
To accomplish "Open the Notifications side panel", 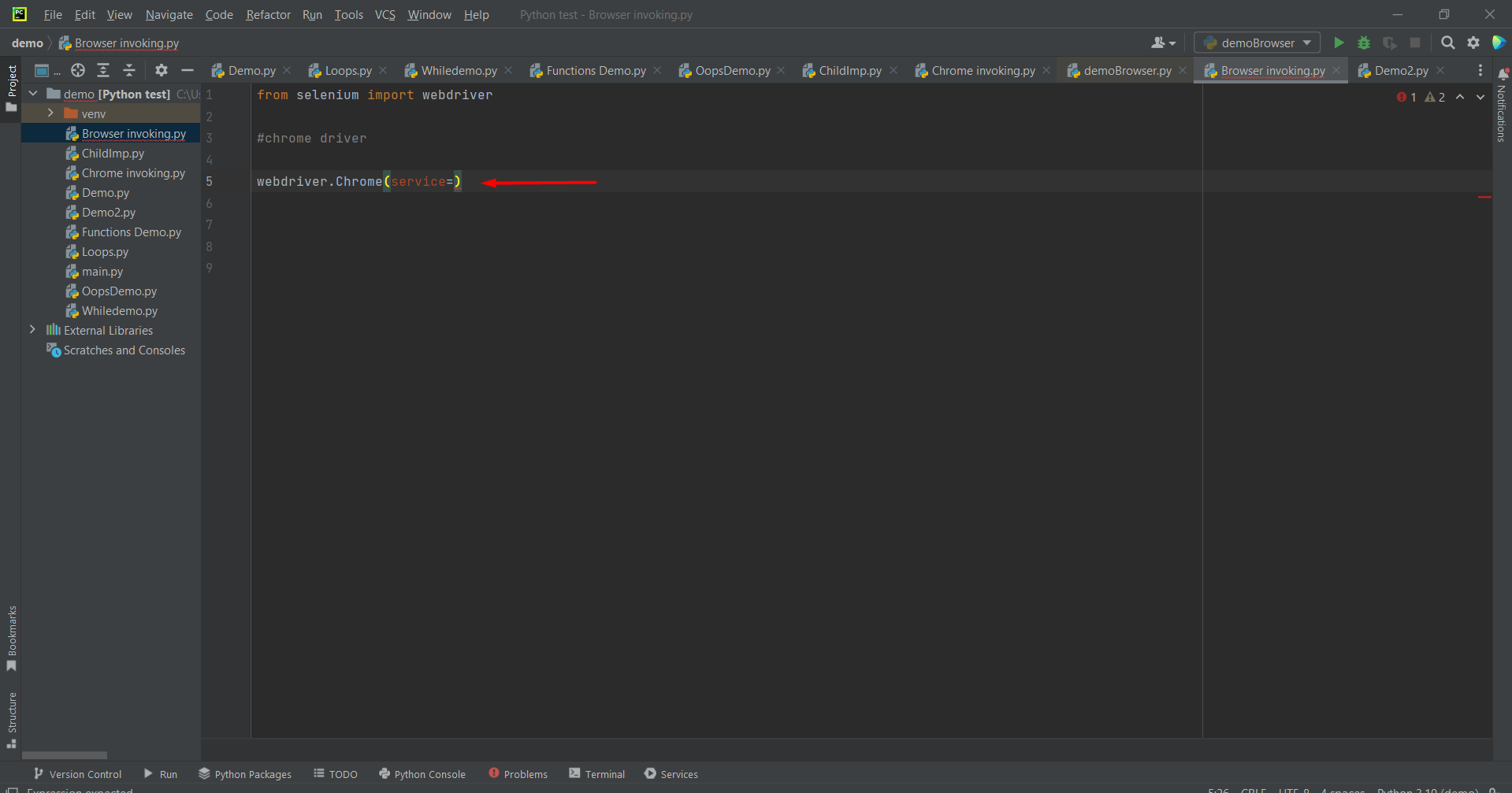I will [1502, 105].
